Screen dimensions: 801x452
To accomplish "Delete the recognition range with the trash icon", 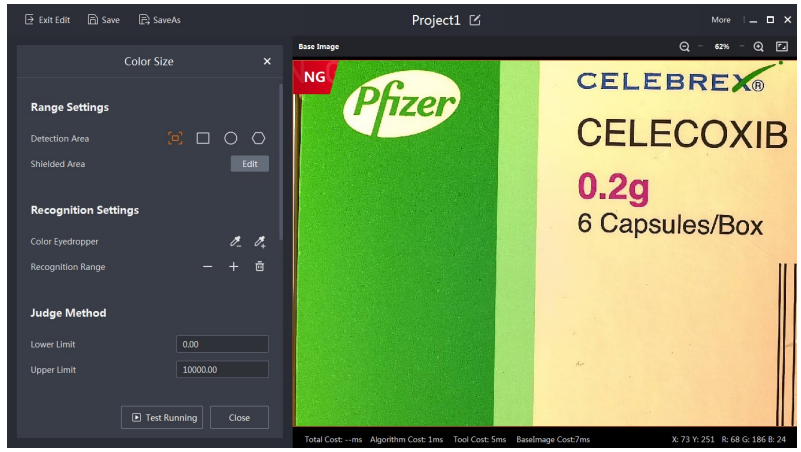I will (260, 266).
